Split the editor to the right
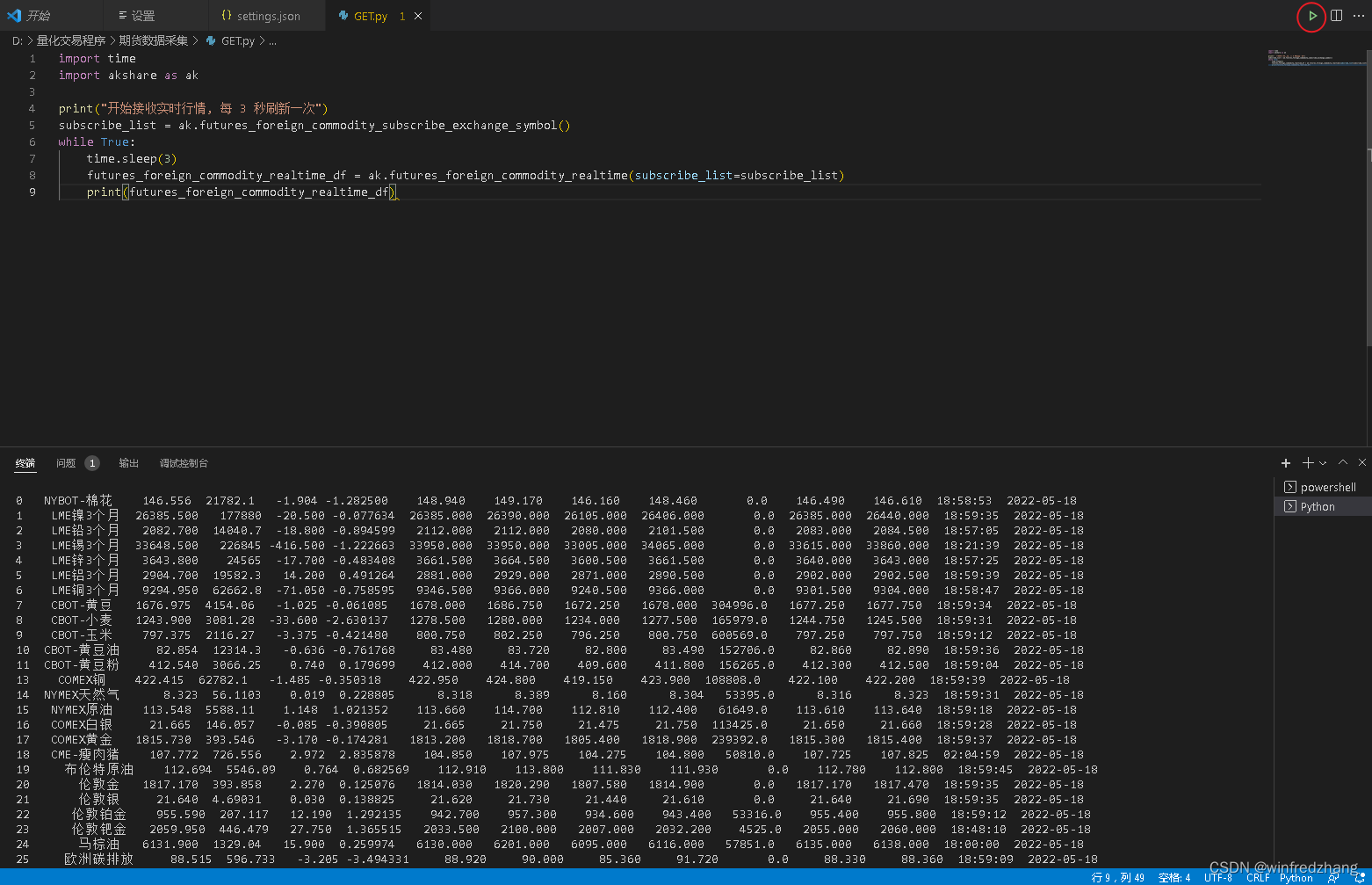 1336,16
